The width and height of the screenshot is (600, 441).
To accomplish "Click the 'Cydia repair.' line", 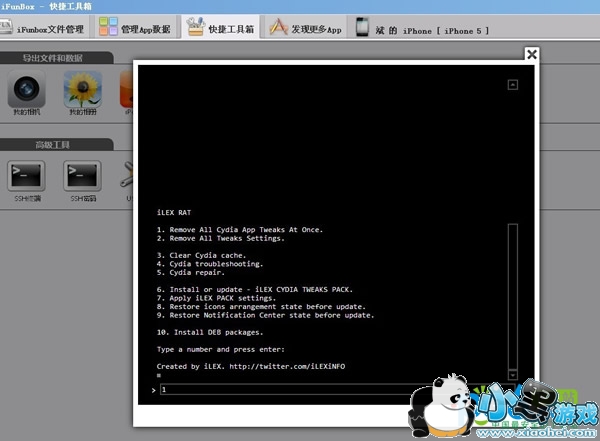I will coord(191,272).
